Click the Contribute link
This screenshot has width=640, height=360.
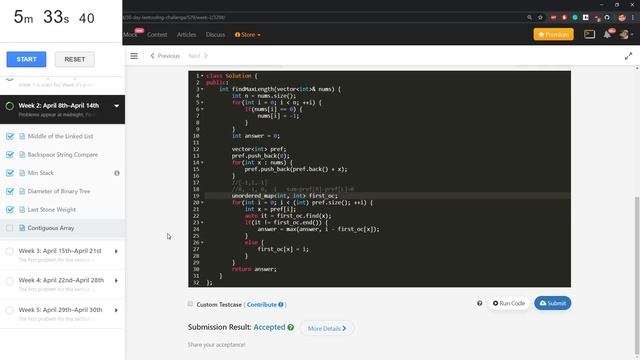[x=261, y=304]
